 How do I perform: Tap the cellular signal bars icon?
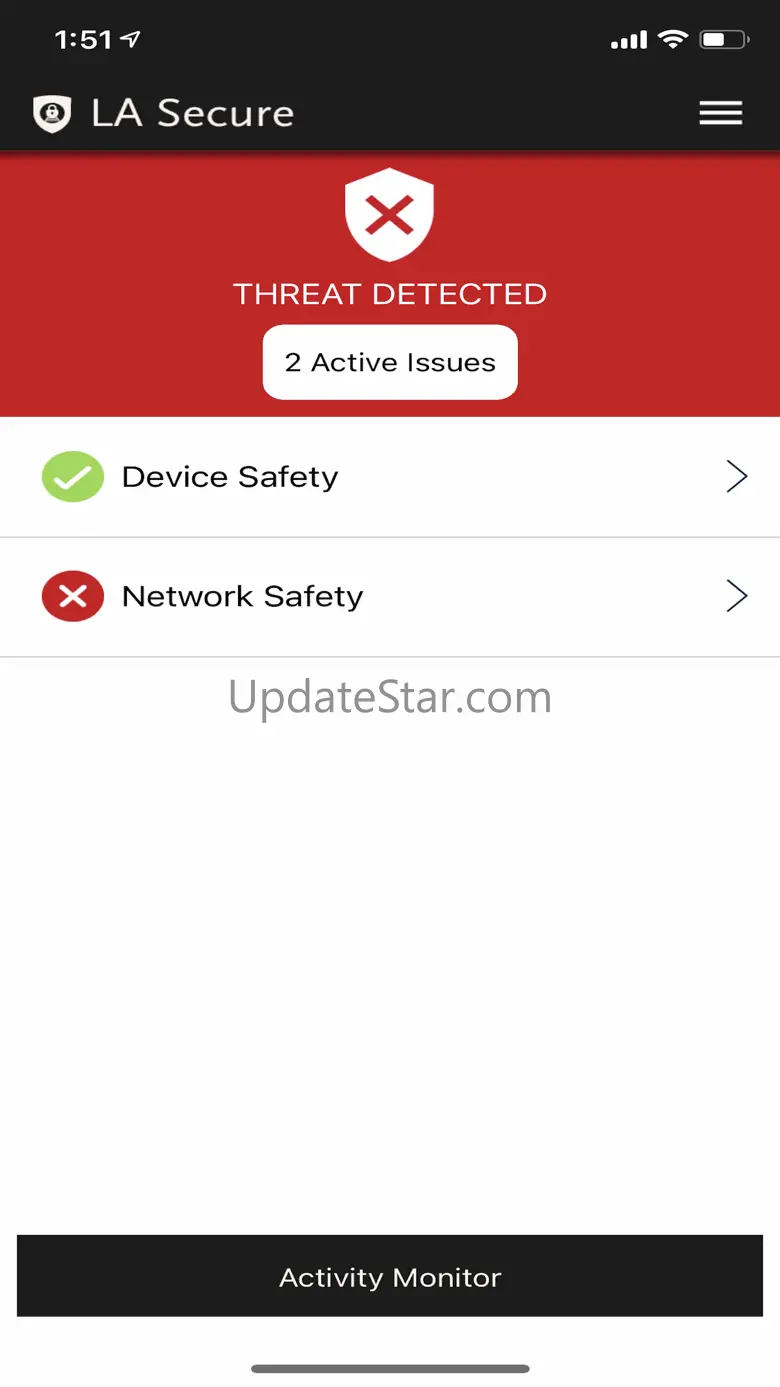click(629, 41)
